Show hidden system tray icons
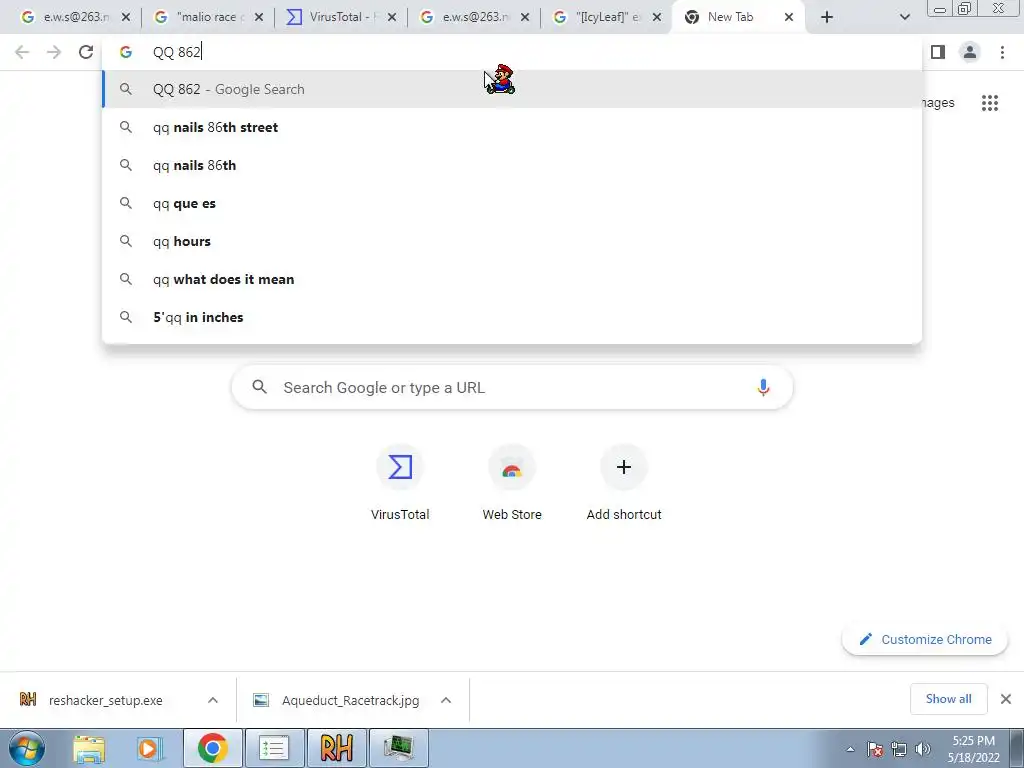 tap(850, 750)
